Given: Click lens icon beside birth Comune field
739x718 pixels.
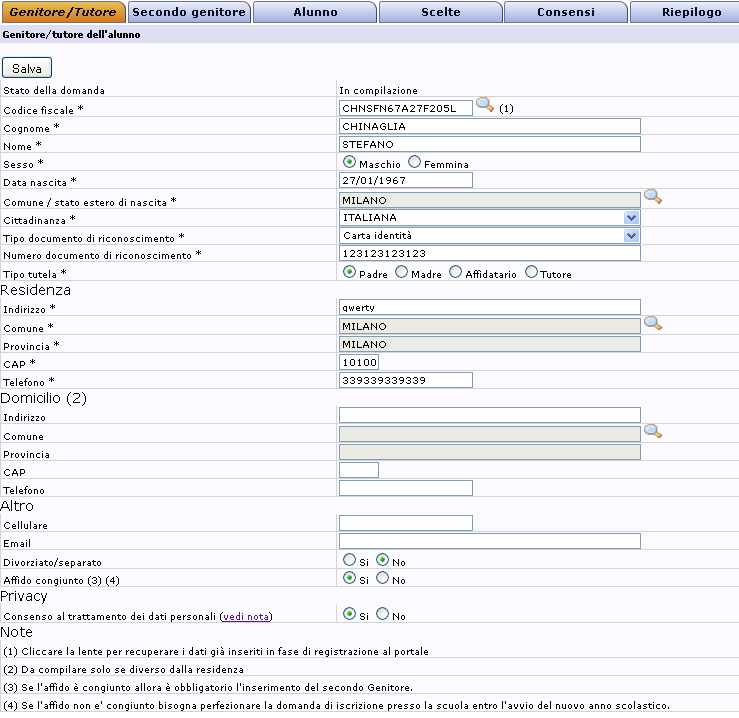Looking at the screenshot, I should [652, 197].
